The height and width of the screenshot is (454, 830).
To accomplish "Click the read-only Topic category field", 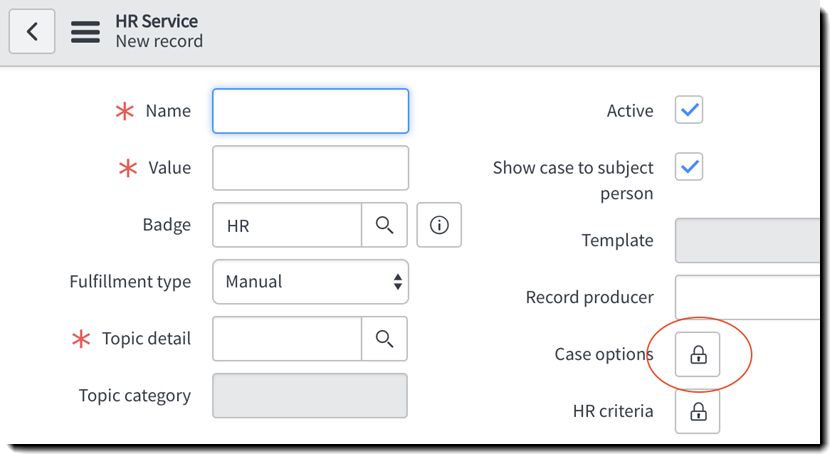I will [x=310, y=396].
